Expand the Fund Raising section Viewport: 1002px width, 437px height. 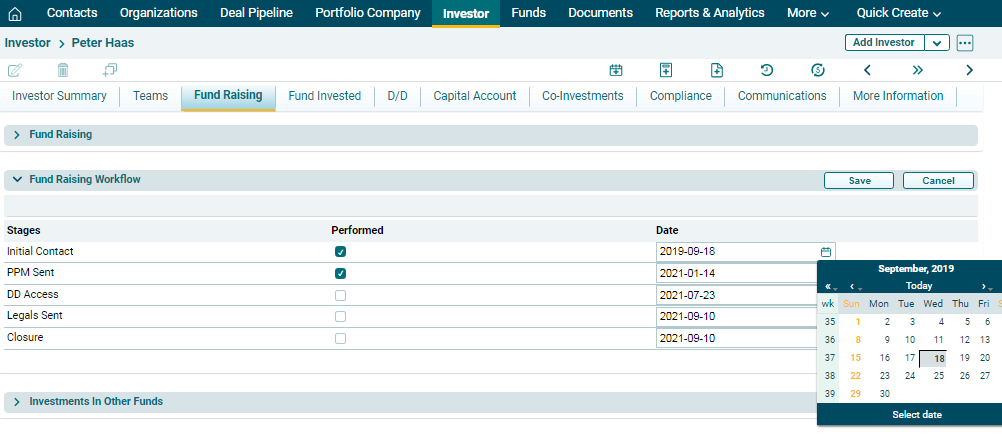tap(17, 134)
